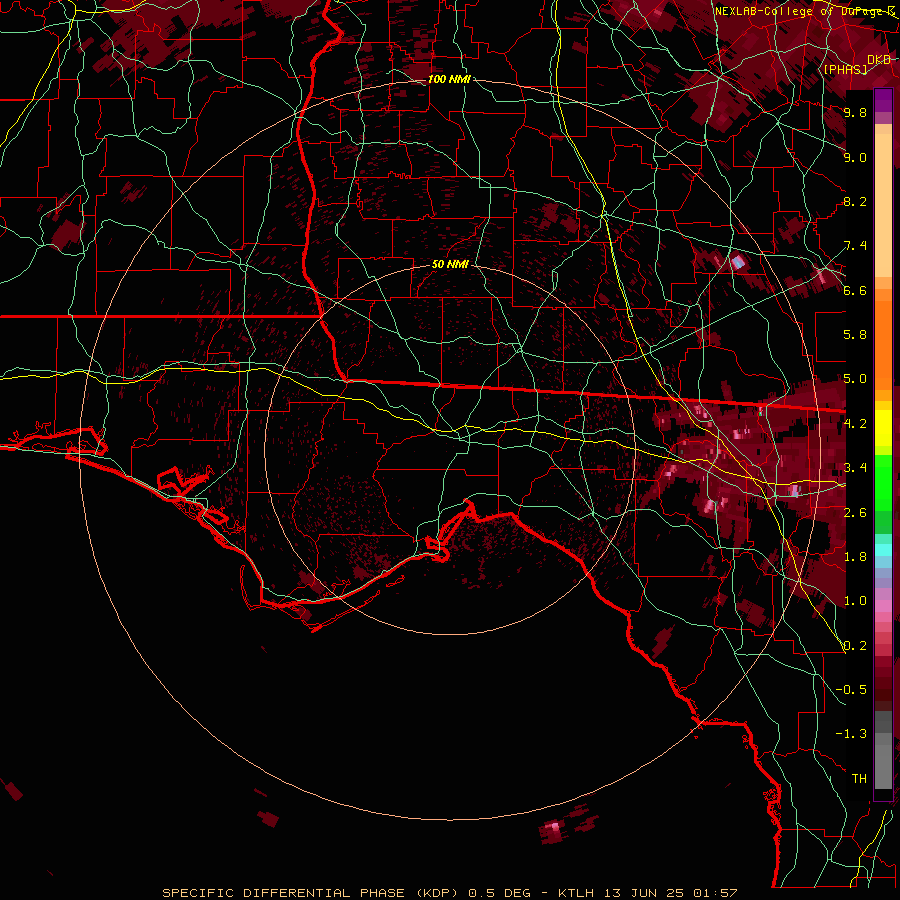Click the bright green segment of the color scale
The height and width of the screenshot is (900, 900).
(883, 482)
